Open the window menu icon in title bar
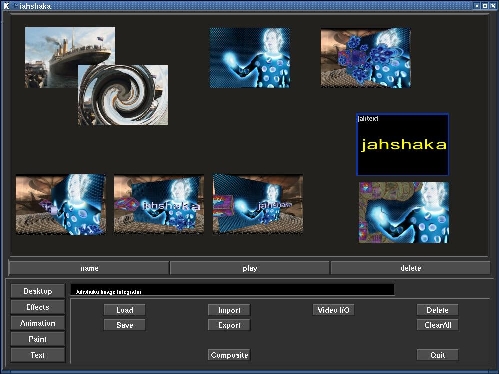Viewport: 499px width, 374px height. pos(6,6)
